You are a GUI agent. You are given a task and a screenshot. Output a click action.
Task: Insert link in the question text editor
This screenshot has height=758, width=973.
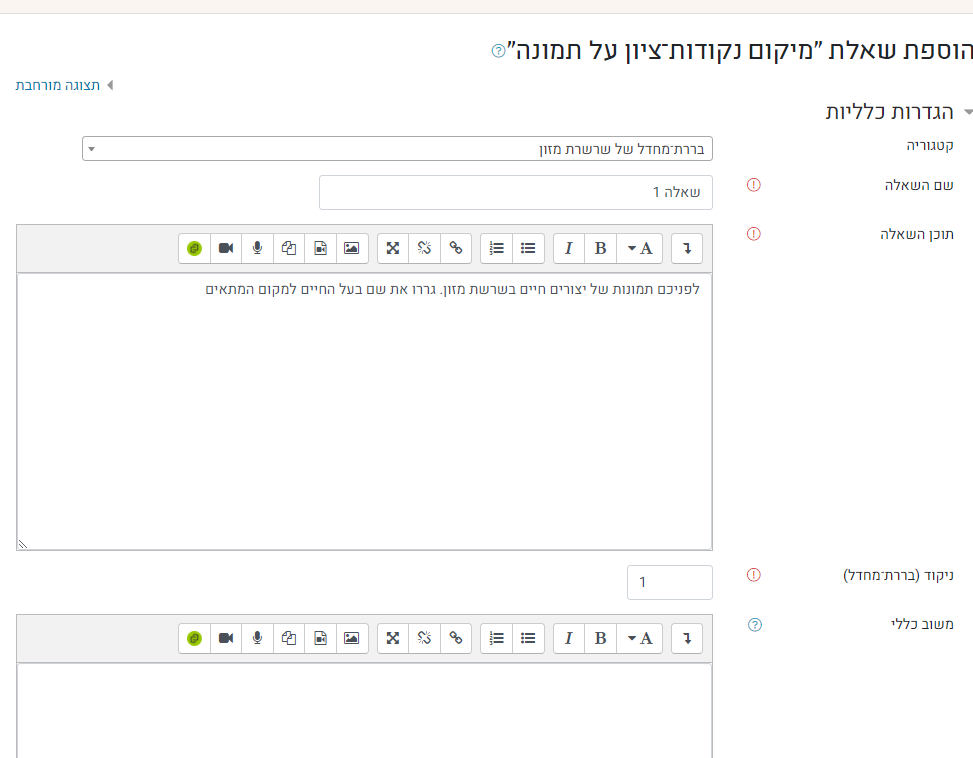456,248
